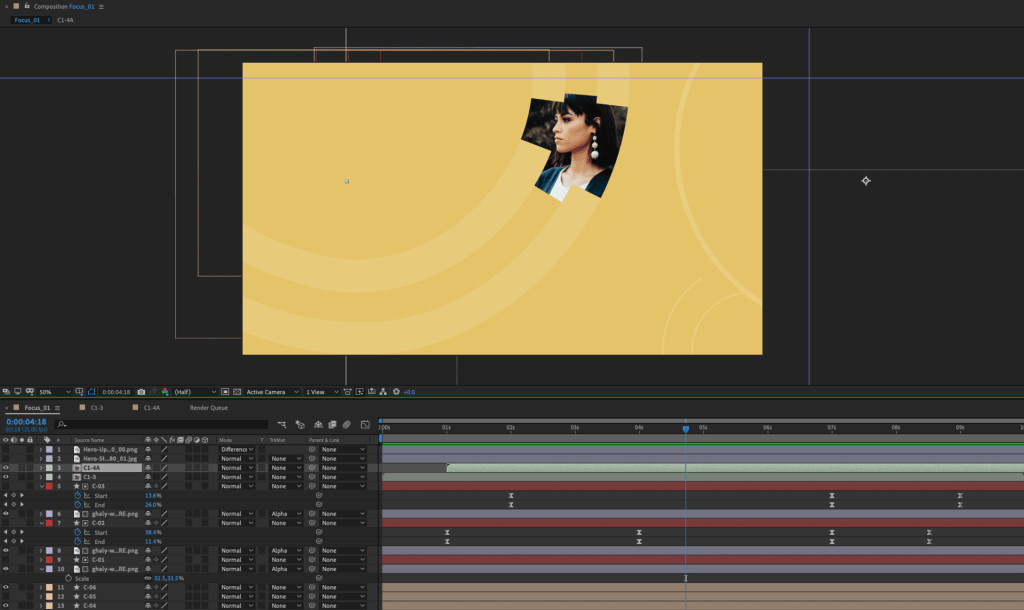Switch to the C1-3 timeline tab
1024x610 pixels.
click(97, 408)
